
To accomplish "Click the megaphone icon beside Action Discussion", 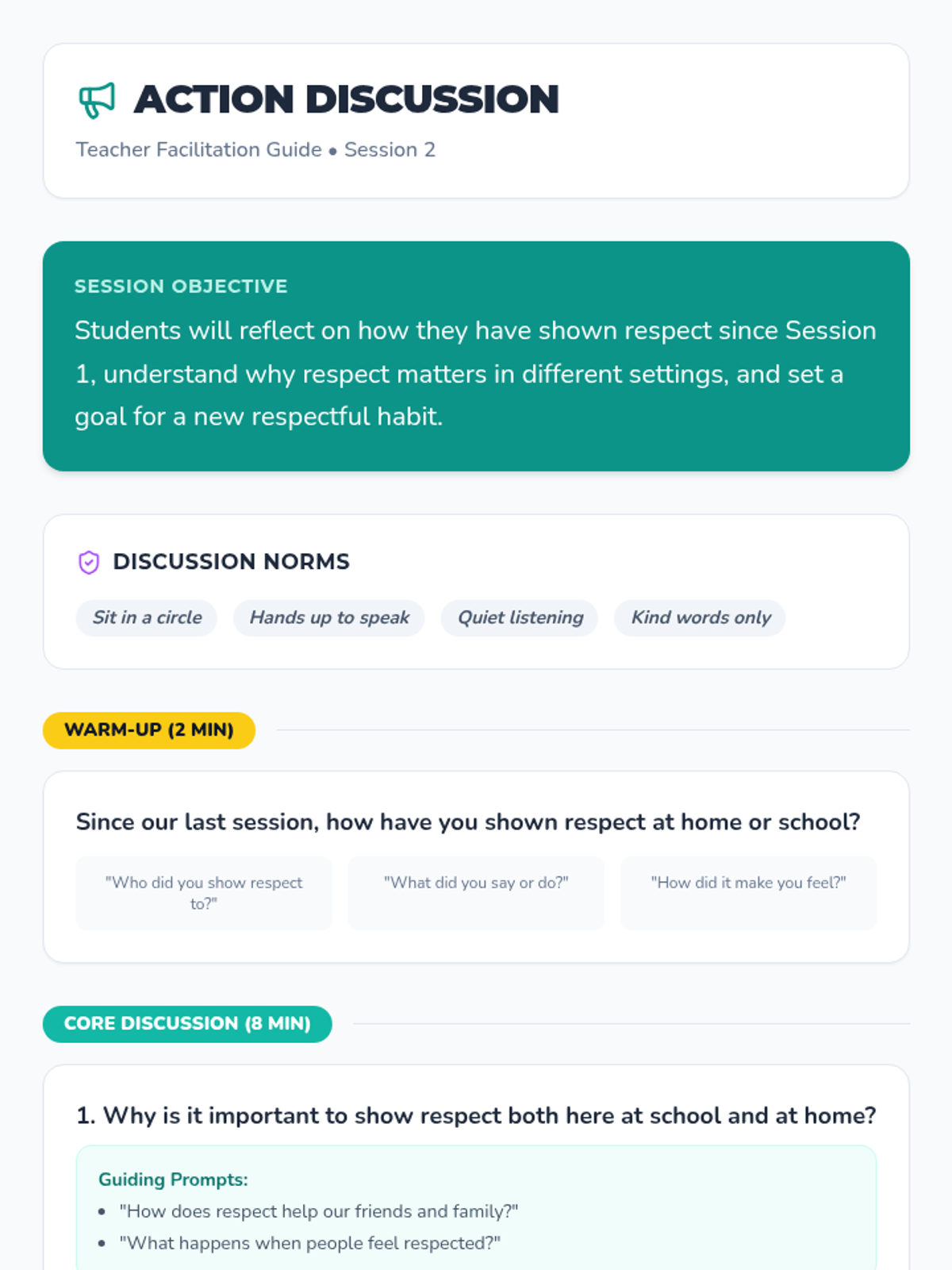I will coord(97,100).
